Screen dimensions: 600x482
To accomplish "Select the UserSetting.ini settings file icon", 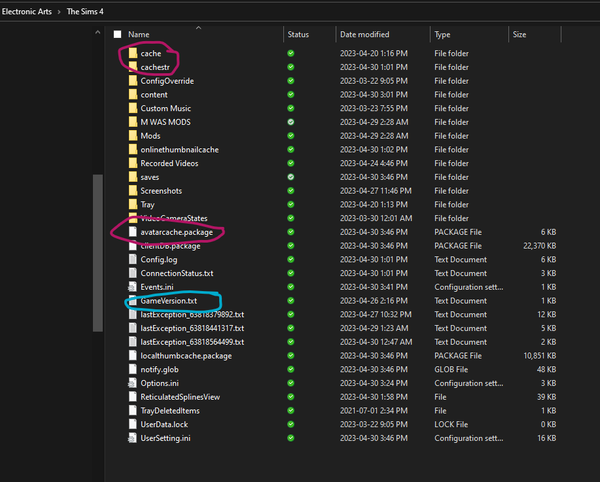I will point(132,438).
